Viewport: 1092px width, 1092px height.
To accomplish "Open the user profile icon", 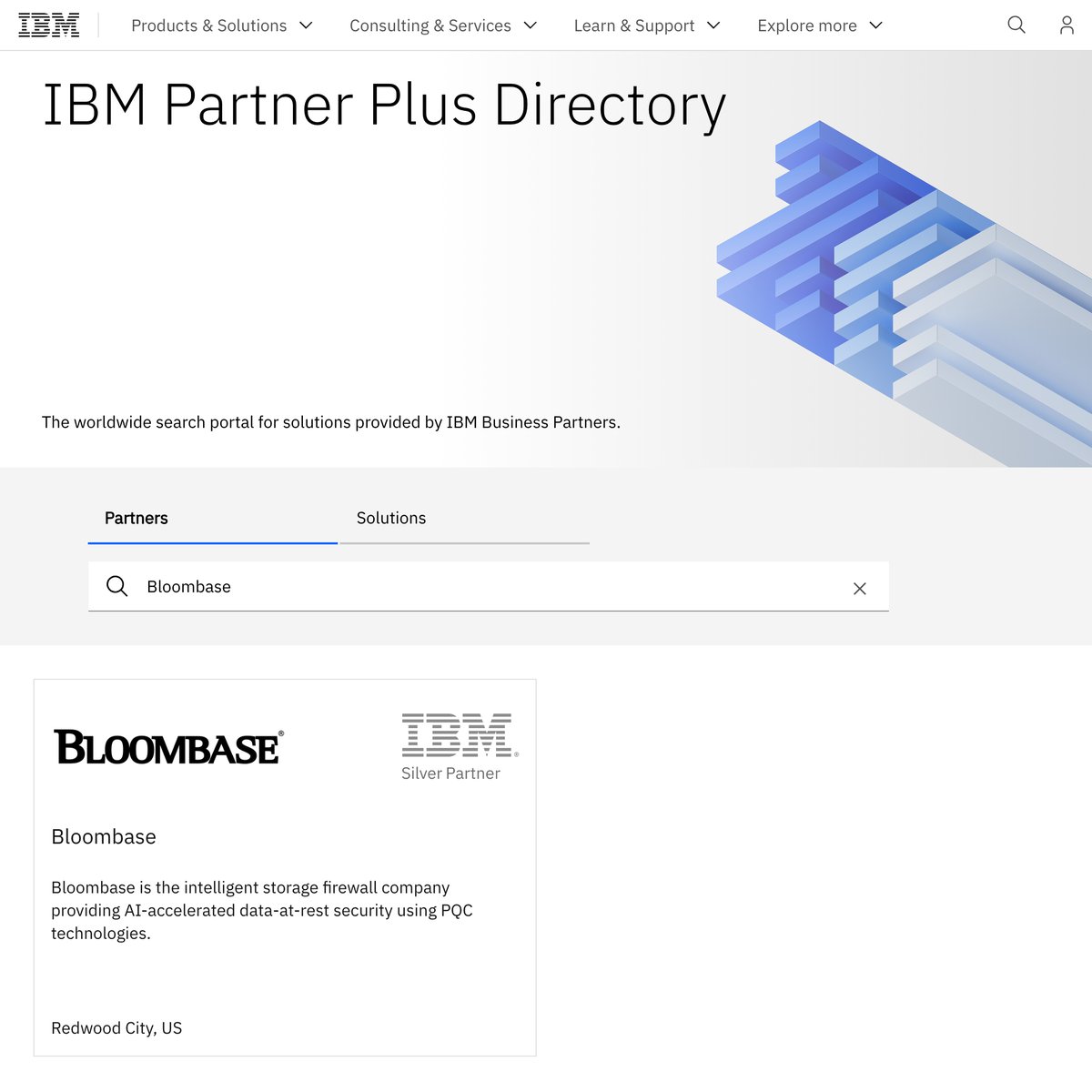I will pos(1067,25).
